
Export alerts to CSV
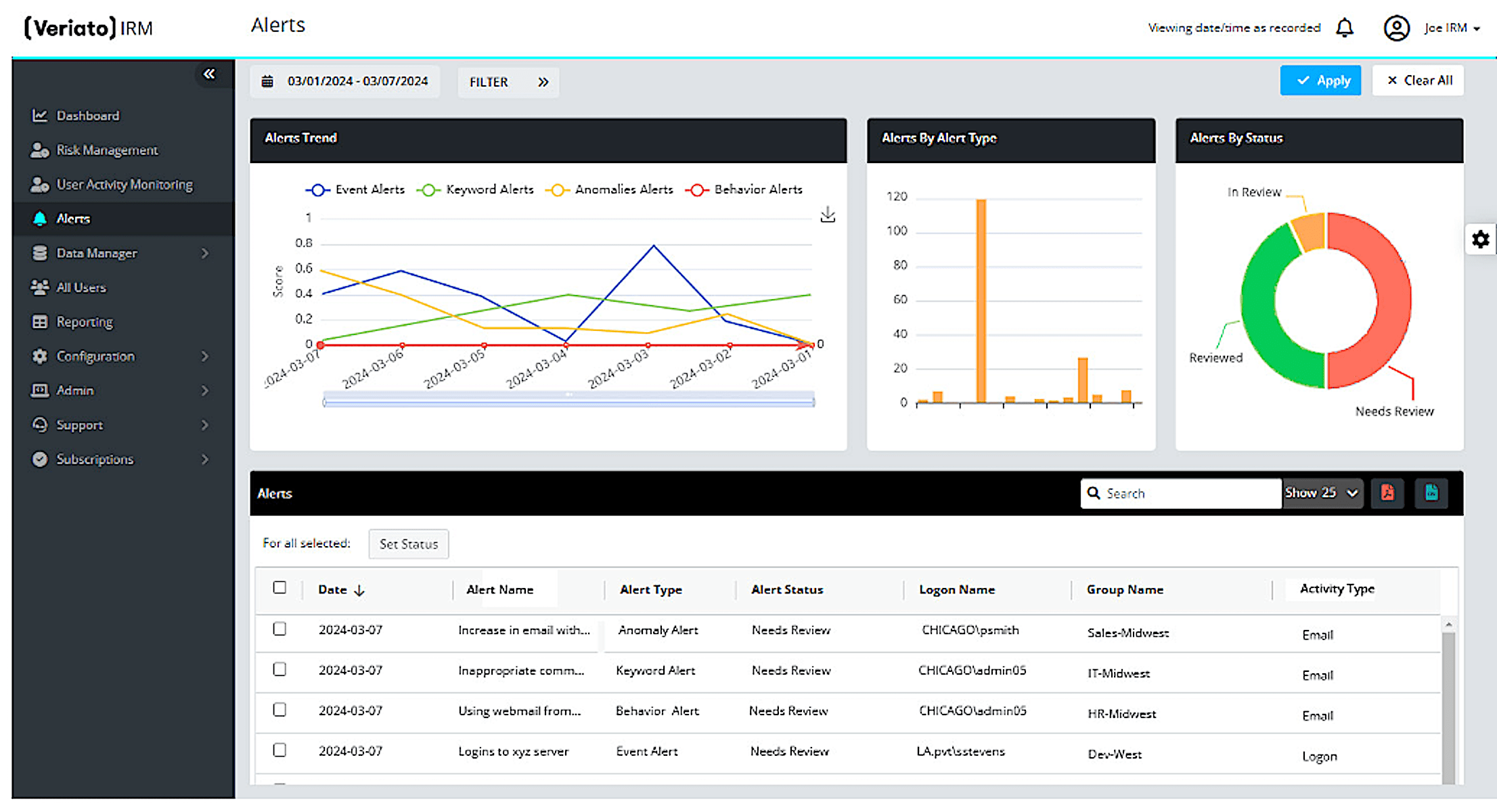tap(1431, 493)
